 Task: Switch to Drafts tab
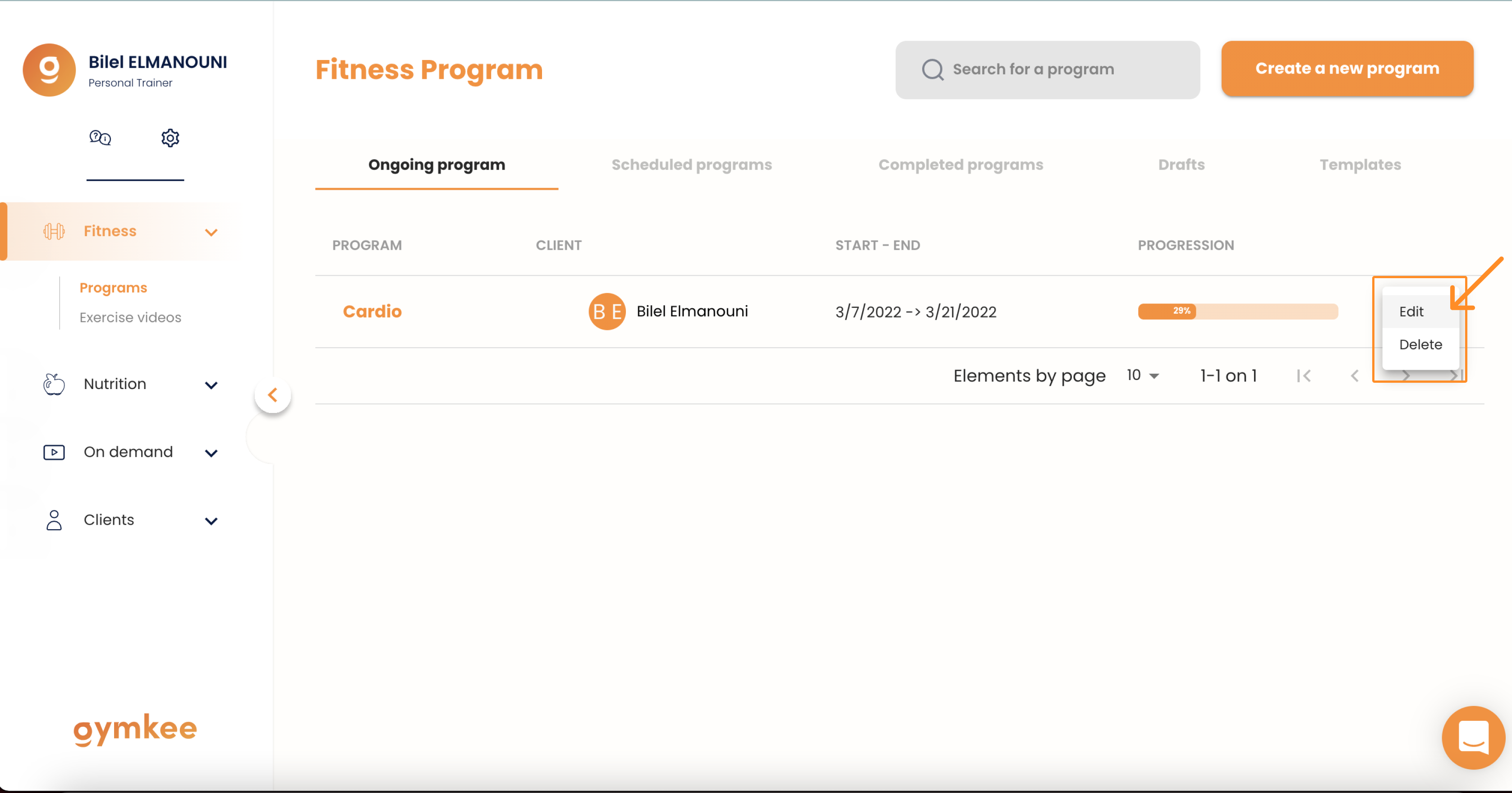[x=1181, y=165]
